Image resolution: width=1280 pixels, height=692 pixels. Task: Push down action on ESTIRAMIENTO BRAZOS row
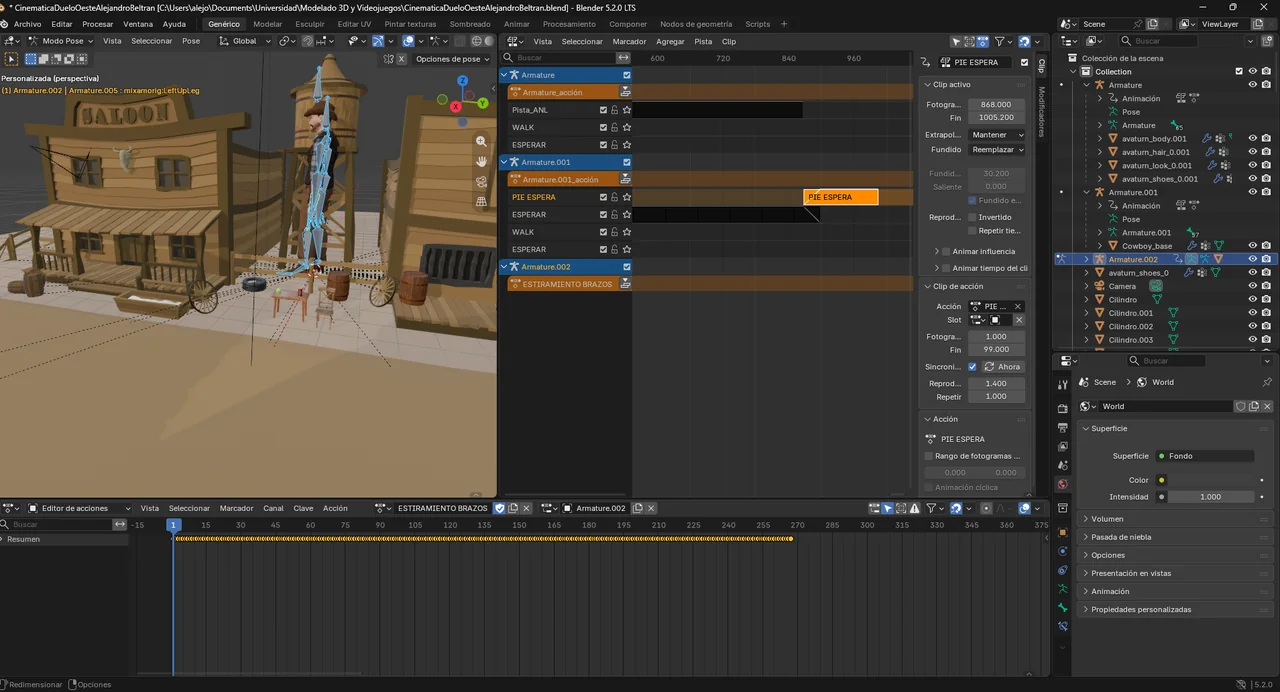pos(626,284)
